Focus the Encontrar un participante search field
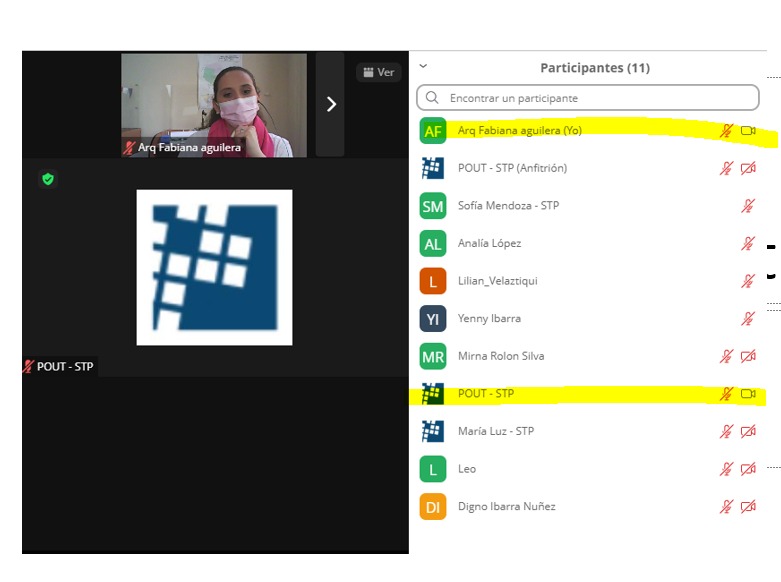This screenshot has width=781, height=582. tap(588, 98)
